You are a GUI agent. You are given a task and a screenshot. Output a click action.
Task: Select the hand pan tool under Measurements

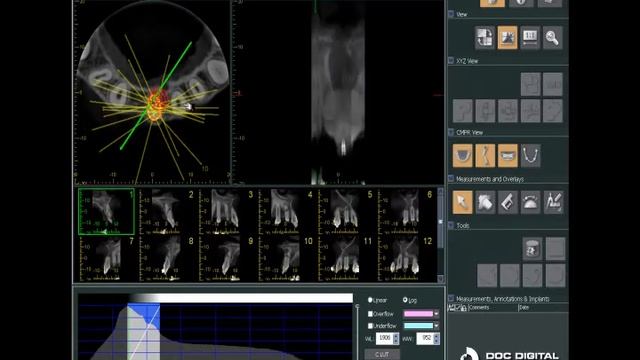(x=485, y=202)
